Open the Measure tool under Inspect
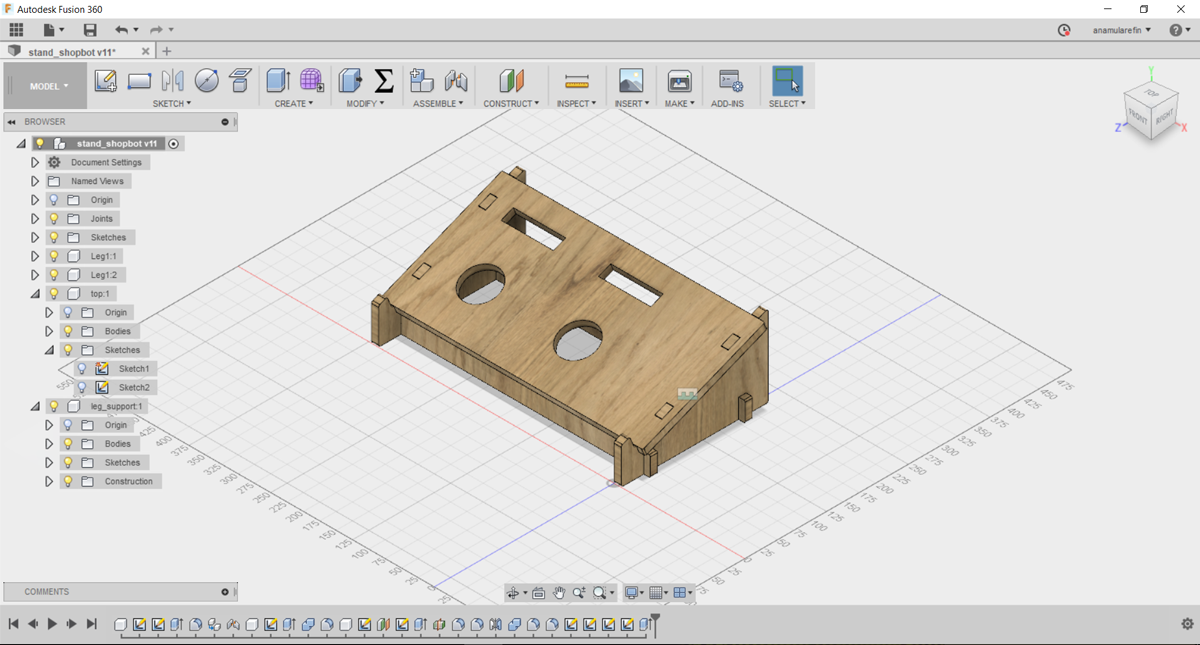Viewport: 1200px width, 645px height. point(577,81)
